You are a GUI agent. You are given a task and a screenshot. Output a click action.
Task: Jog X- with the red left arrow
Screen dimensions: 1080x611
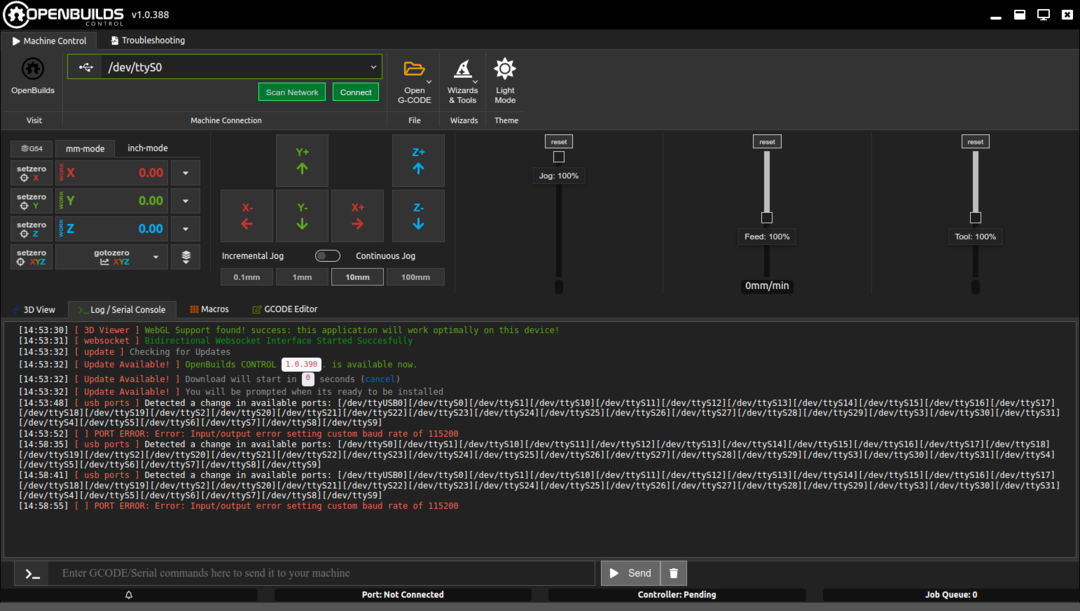[x=247, y=216]
